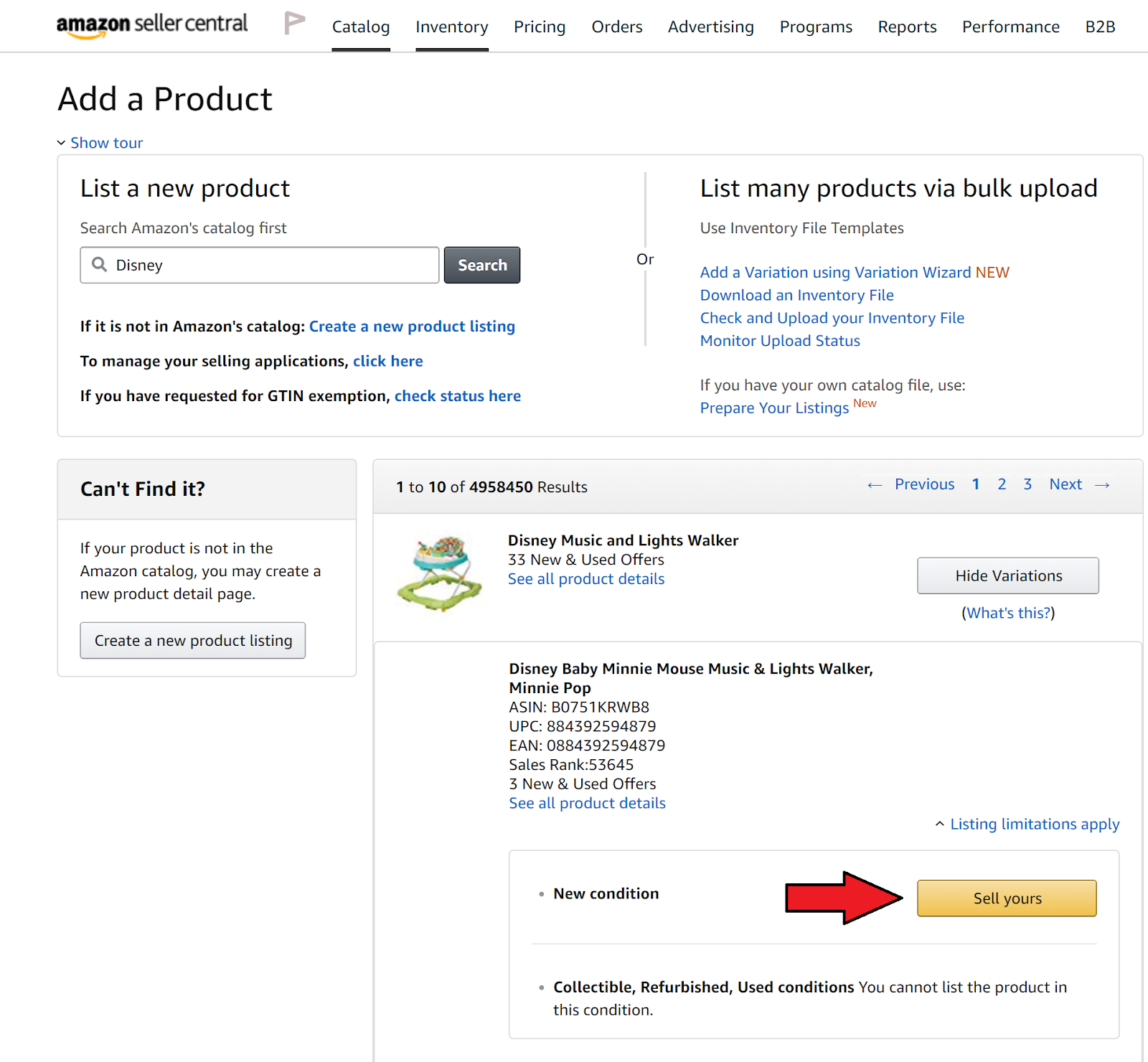
Task: Open Prepare Your Listings link
Action: 774,408
